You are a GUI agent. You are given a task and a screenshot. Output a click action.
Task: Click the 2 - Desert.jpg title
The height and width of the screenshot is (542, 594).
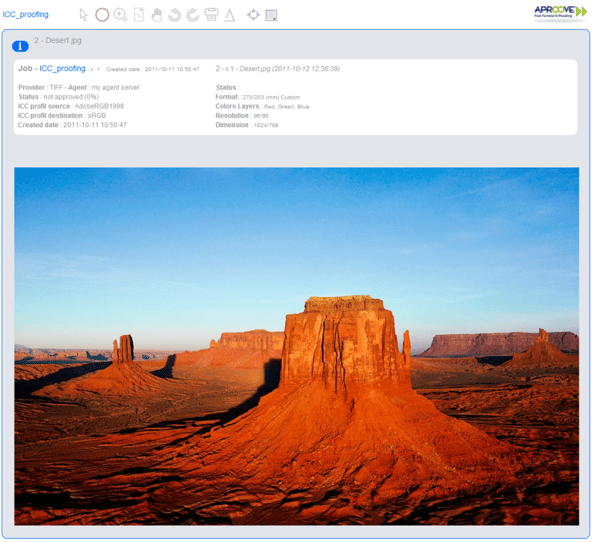pos(58,40)
